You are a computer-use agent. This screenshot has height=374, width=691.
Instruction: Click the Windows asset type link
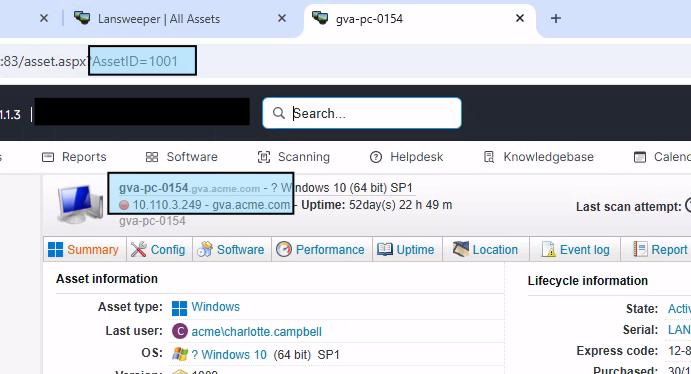215,307
